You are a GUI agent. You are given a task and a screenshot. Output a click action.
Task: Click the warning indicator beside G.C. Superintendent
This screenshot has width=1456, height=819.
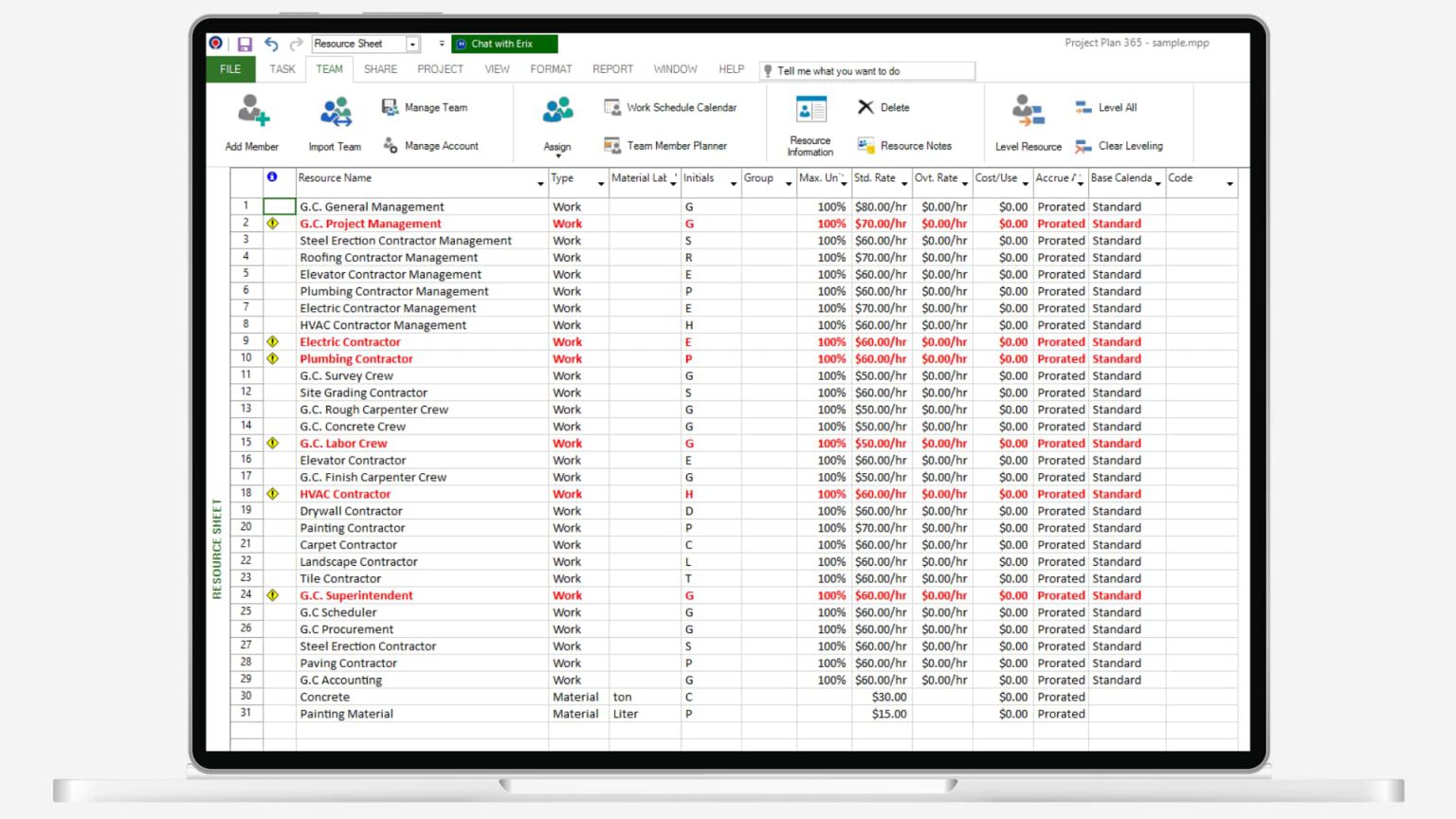click(273, 595)
